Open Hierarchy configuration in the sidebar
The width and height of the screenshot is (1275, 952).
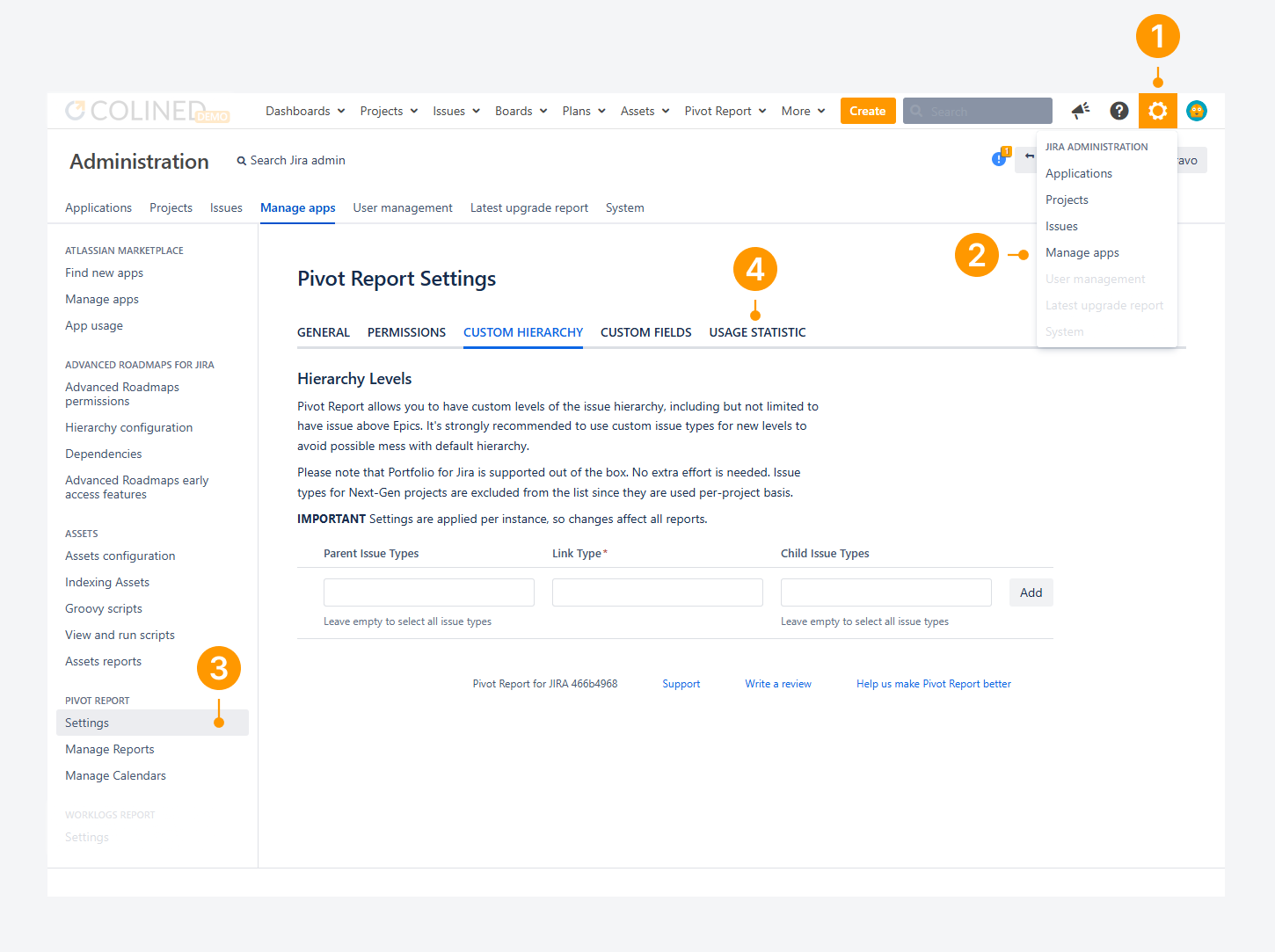[x=128, y=427]
